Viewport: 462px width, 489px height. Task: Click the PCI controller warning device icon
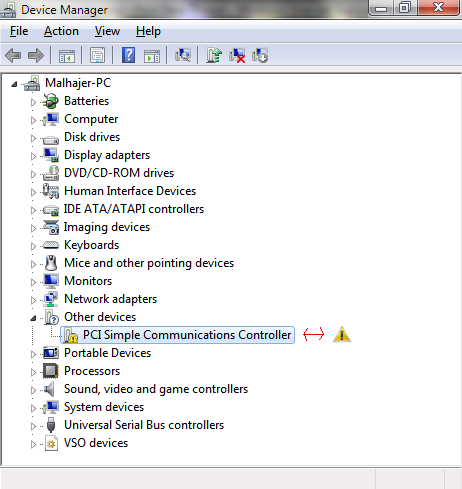point(71,335)
